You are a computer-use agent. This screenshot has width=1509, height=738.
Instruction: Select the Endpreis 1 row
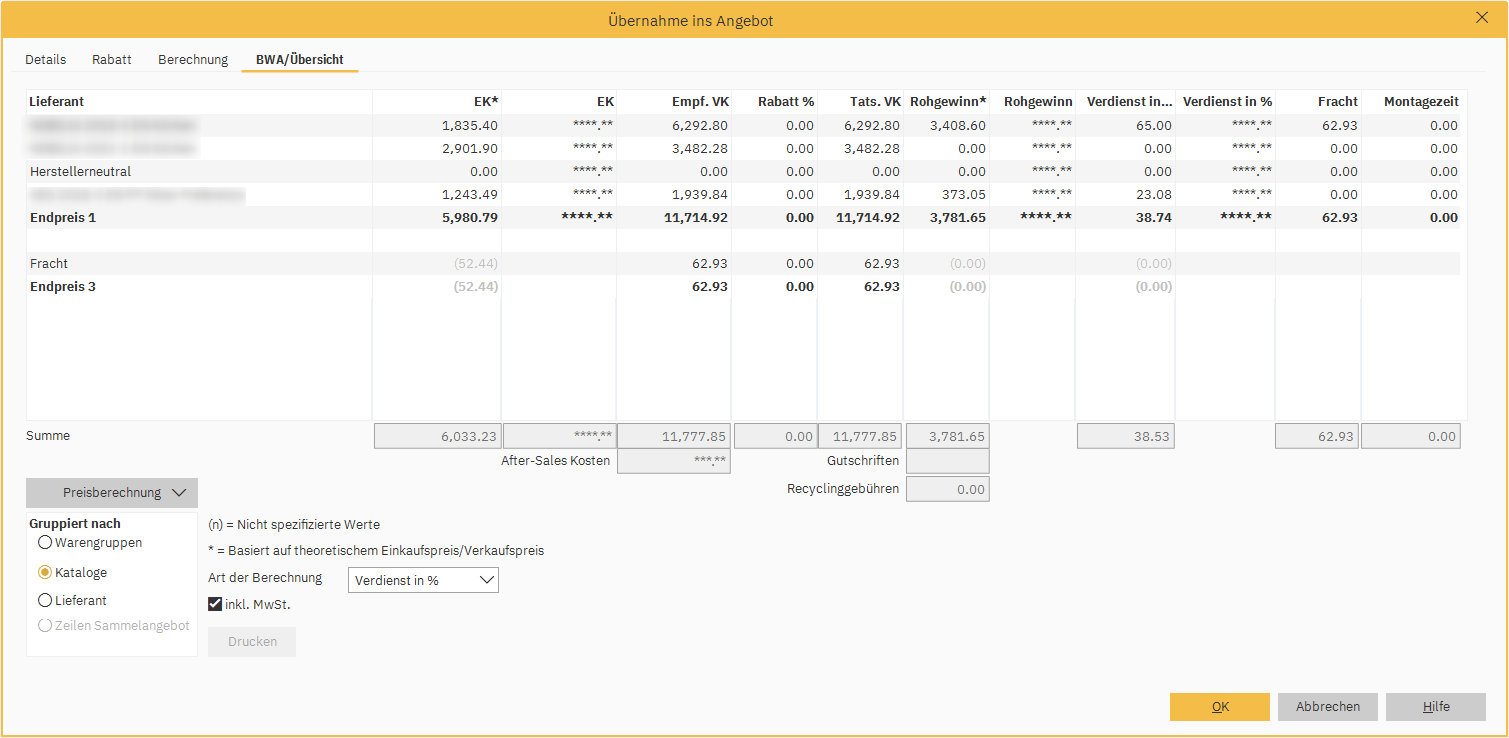[x=63, y=217]
